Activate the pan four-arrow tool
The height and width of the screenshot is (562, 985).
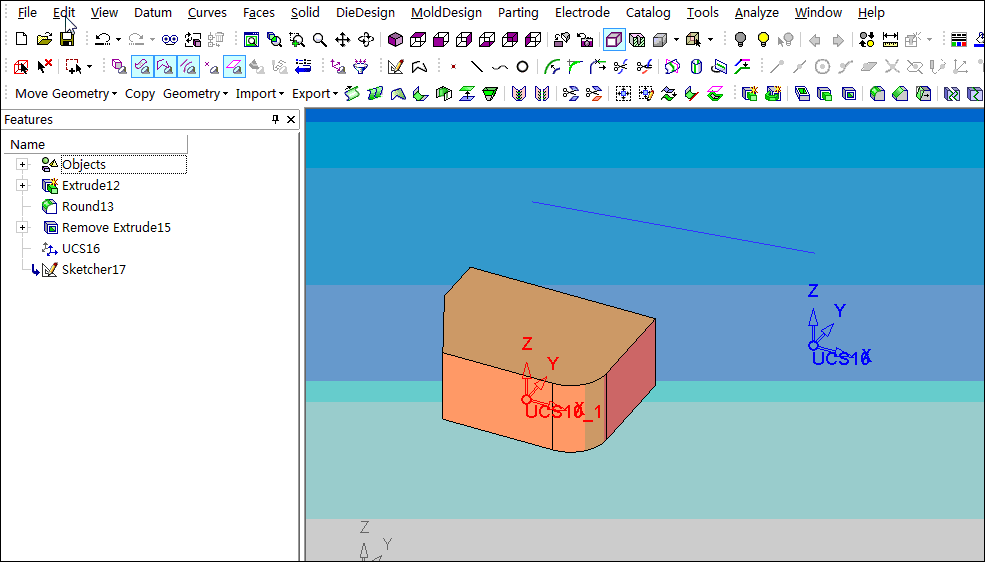point(343,40)
